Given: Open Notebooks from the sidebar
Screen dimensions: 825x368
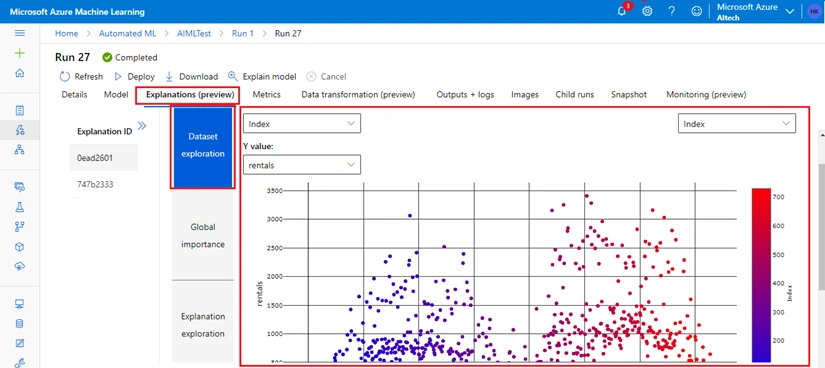Looking at the screenshot, I should (x=20, y=111).
